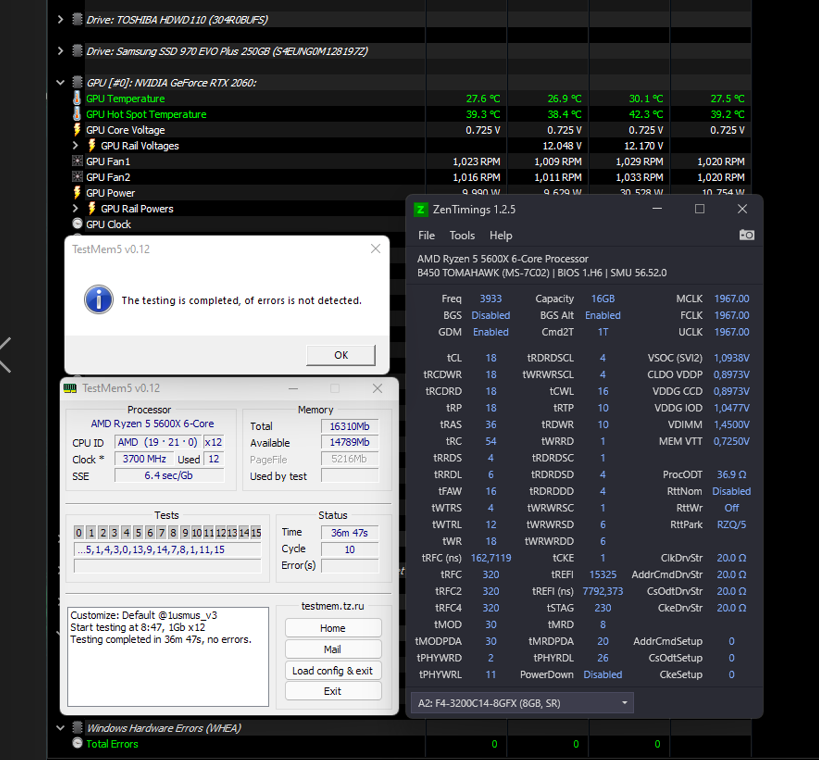Open the ZenTimings Help menu
The image size is (819, 760).
pos(500,236)
